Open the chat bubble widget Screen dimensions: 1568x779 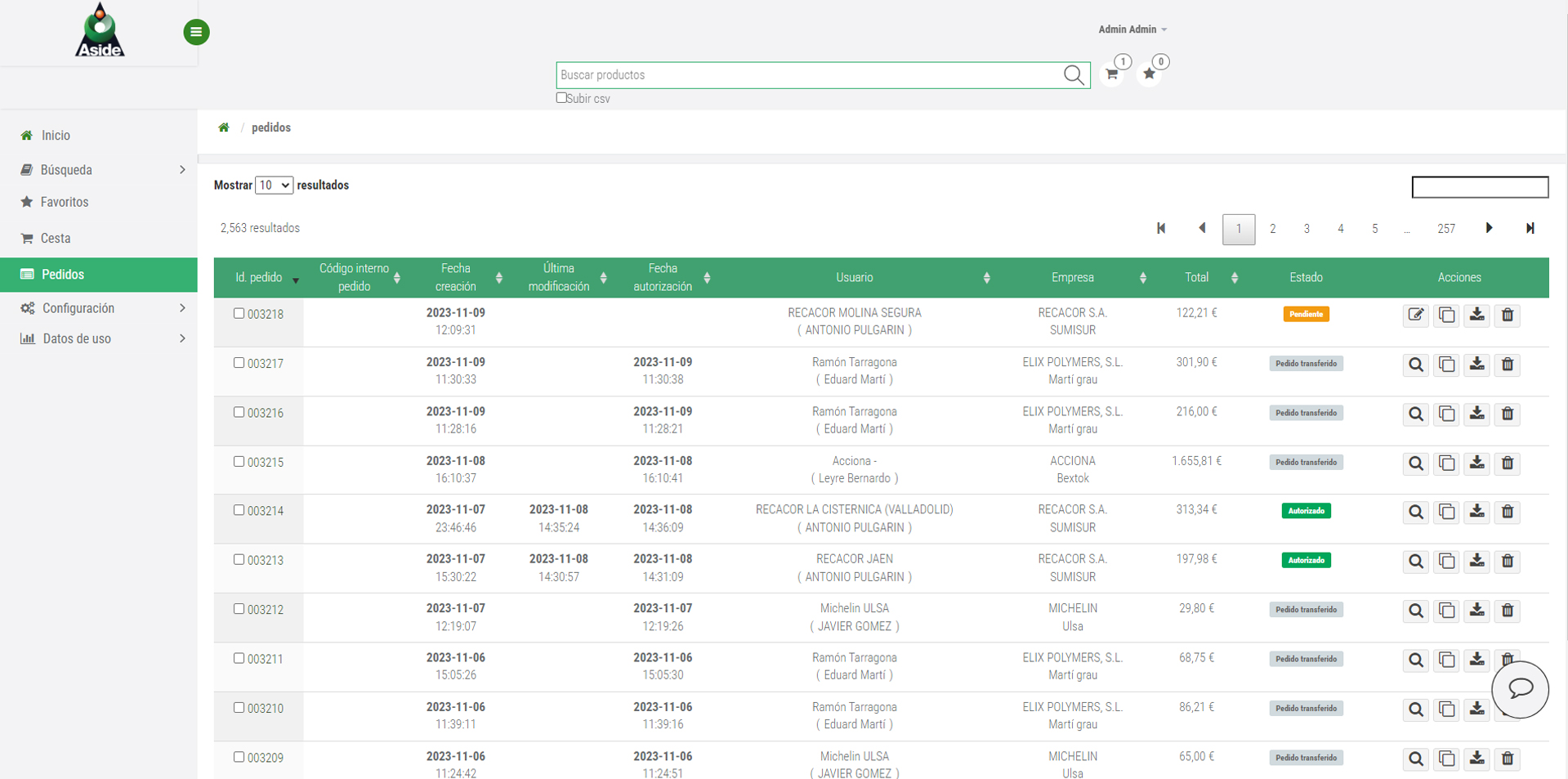click(x=1520, y=689)
